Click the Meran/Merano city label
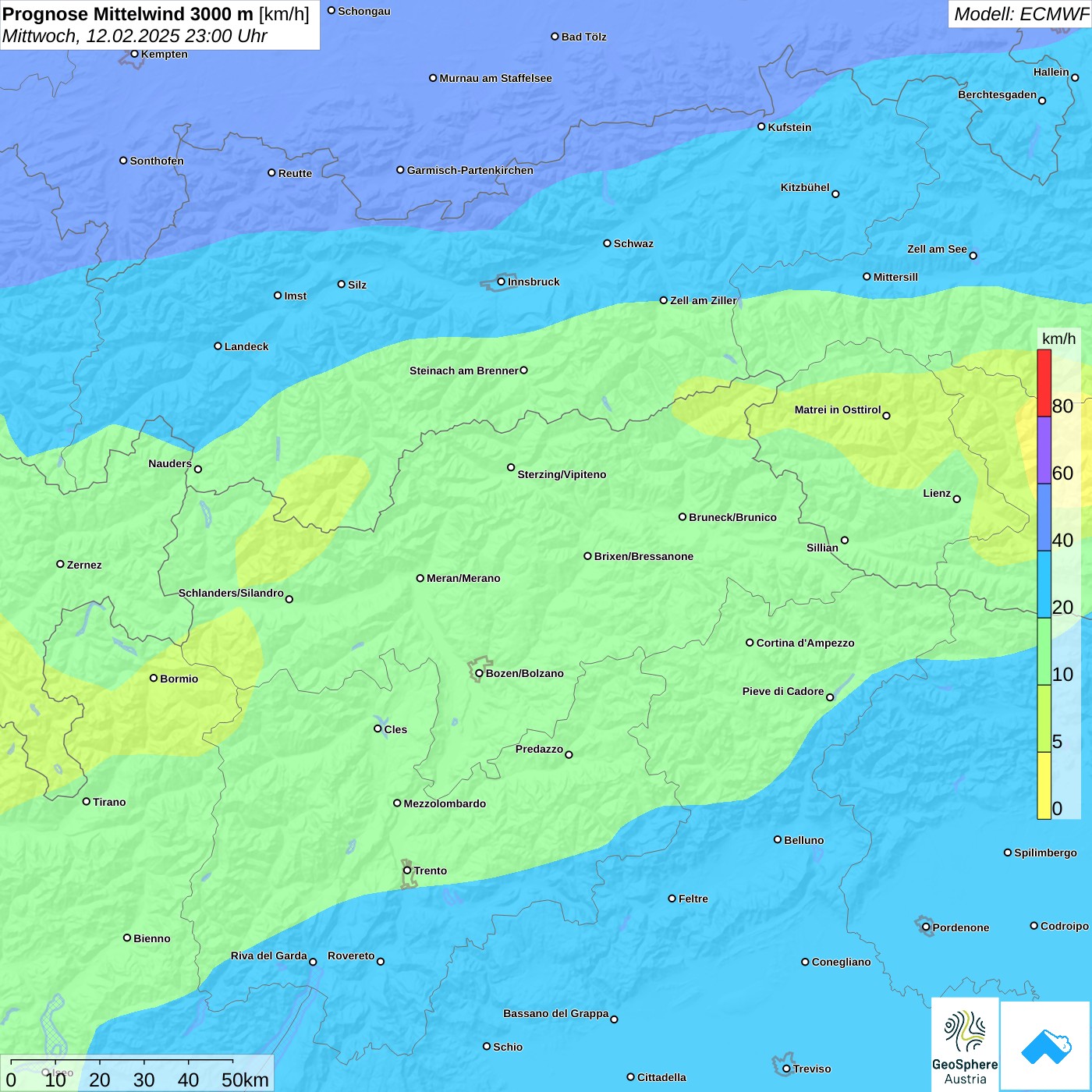 coord(463,578)
